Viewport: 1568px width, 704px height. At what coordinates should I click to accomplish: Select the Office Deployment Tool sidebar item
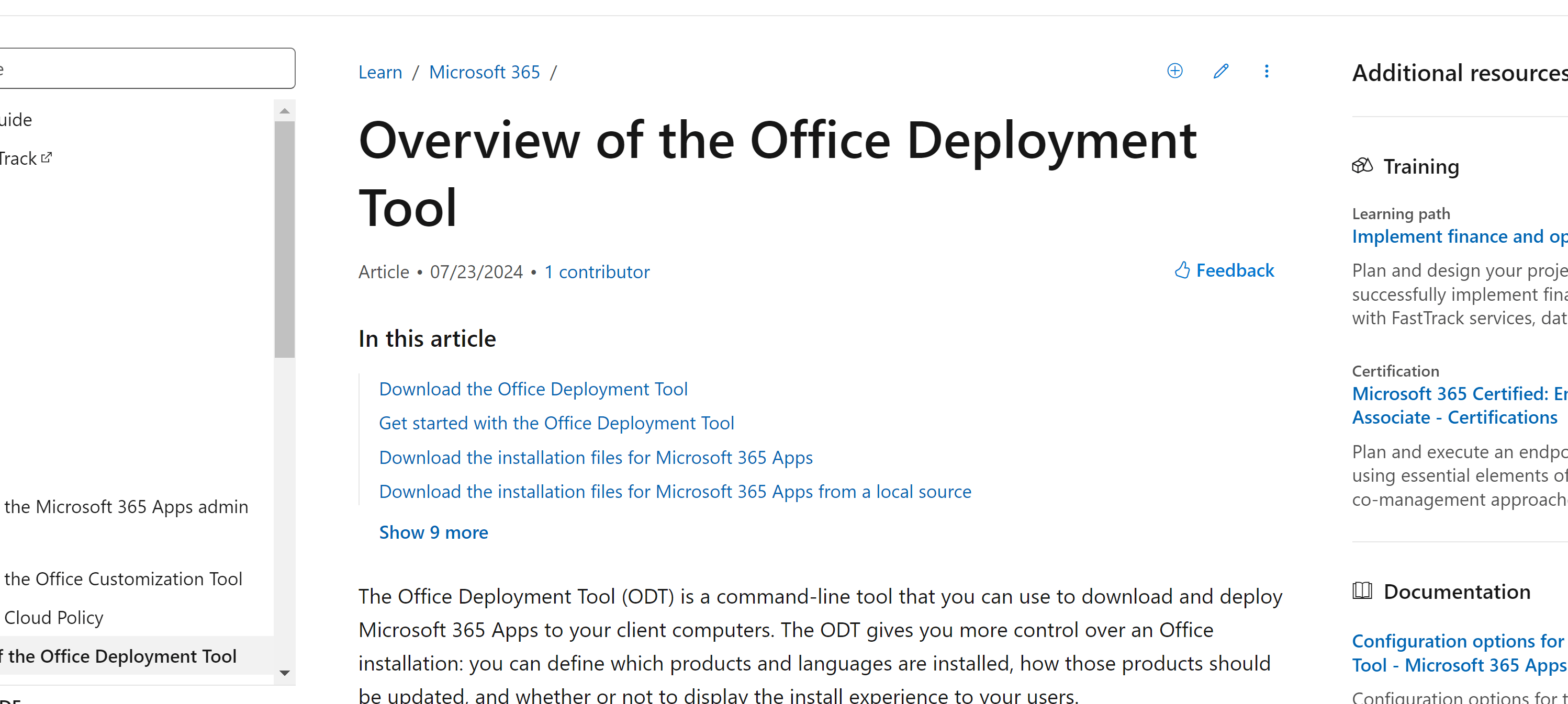(137, 656)
